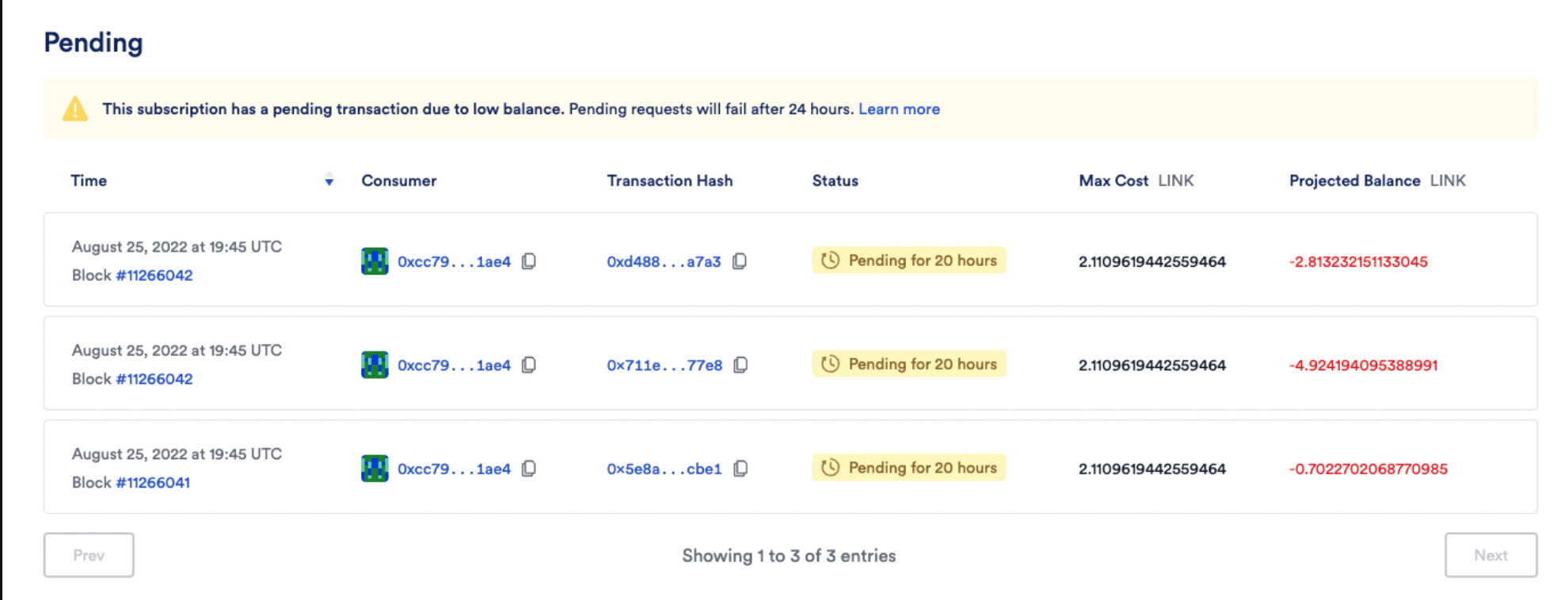Click the Prev pagination button
The height and width of the screenshot is (600, 1568).
[x=88, y=555]
